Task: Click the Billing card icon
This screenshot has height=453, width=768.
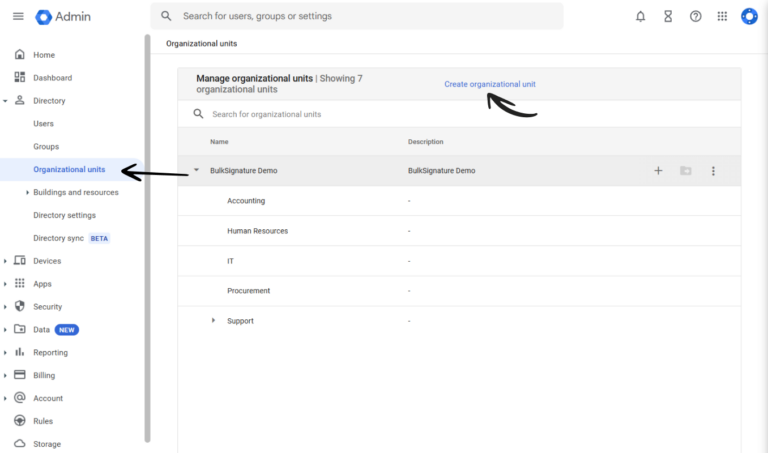Action: (x=20, y=375)
